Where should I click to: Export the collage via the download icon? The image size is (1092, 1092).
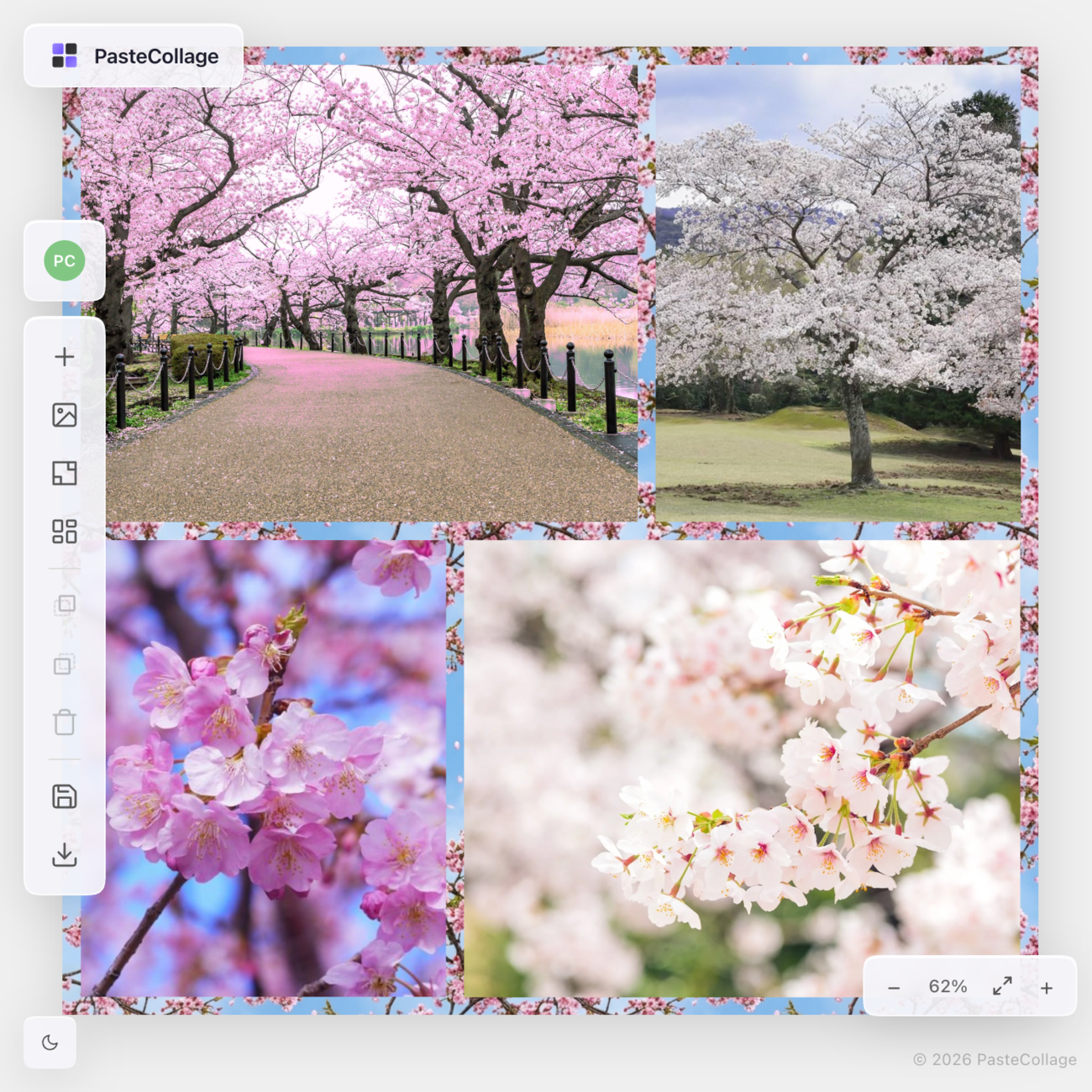coord(65,854)
